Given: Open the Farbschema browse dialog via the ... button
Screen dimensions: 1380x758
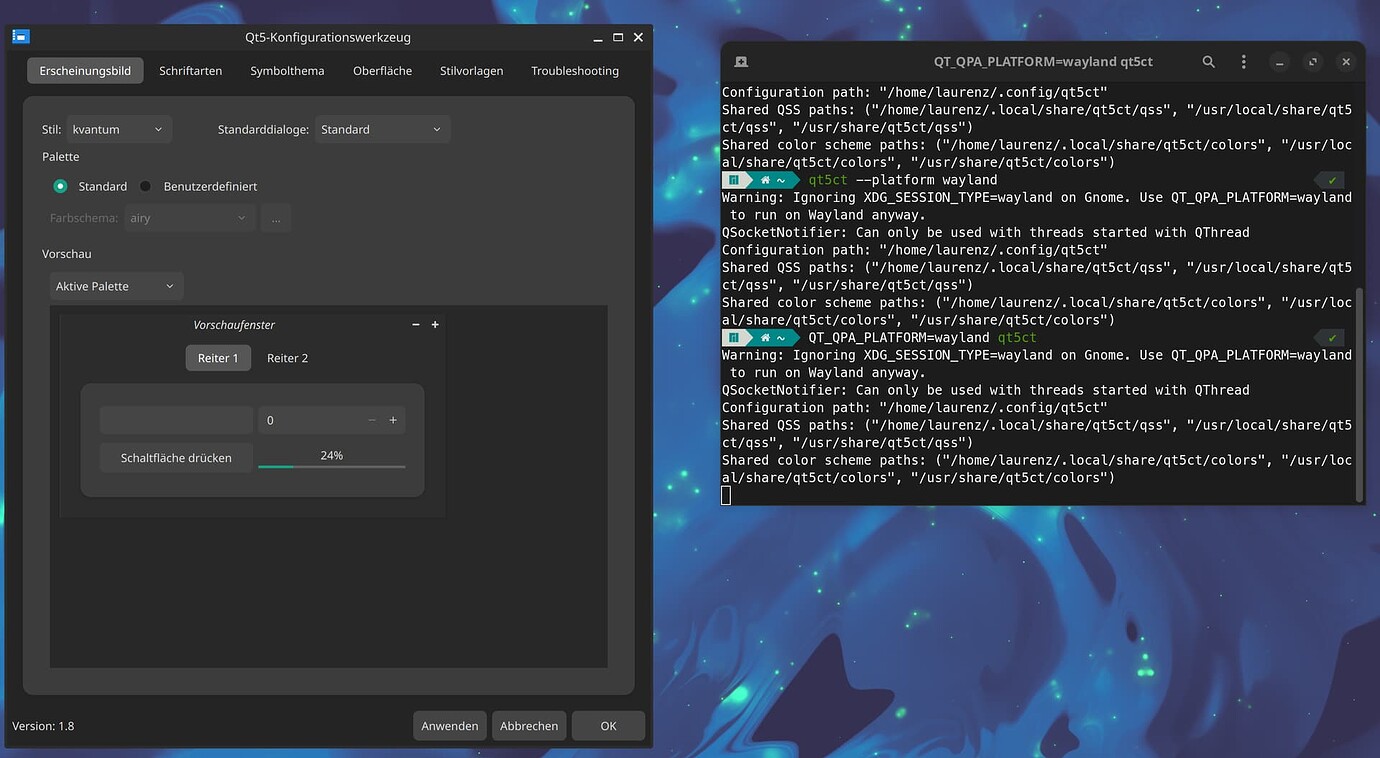Looking at the screenshot, I should (x=276, y=217).
